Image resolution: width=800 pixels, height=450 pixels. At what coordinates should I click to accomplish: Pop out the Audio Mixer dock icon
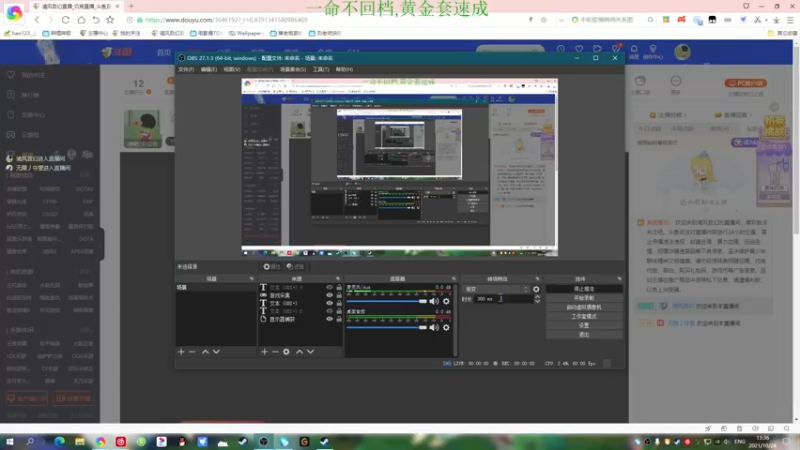[454, 279]
